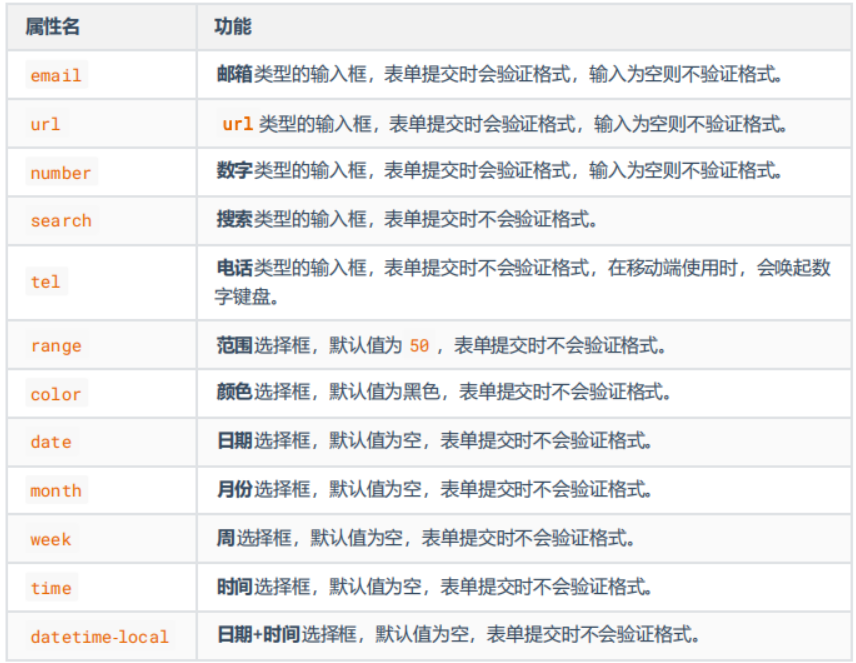This screenshot has width=856, height=663.
Task: Click the date code tag
Action: [51, 442]
